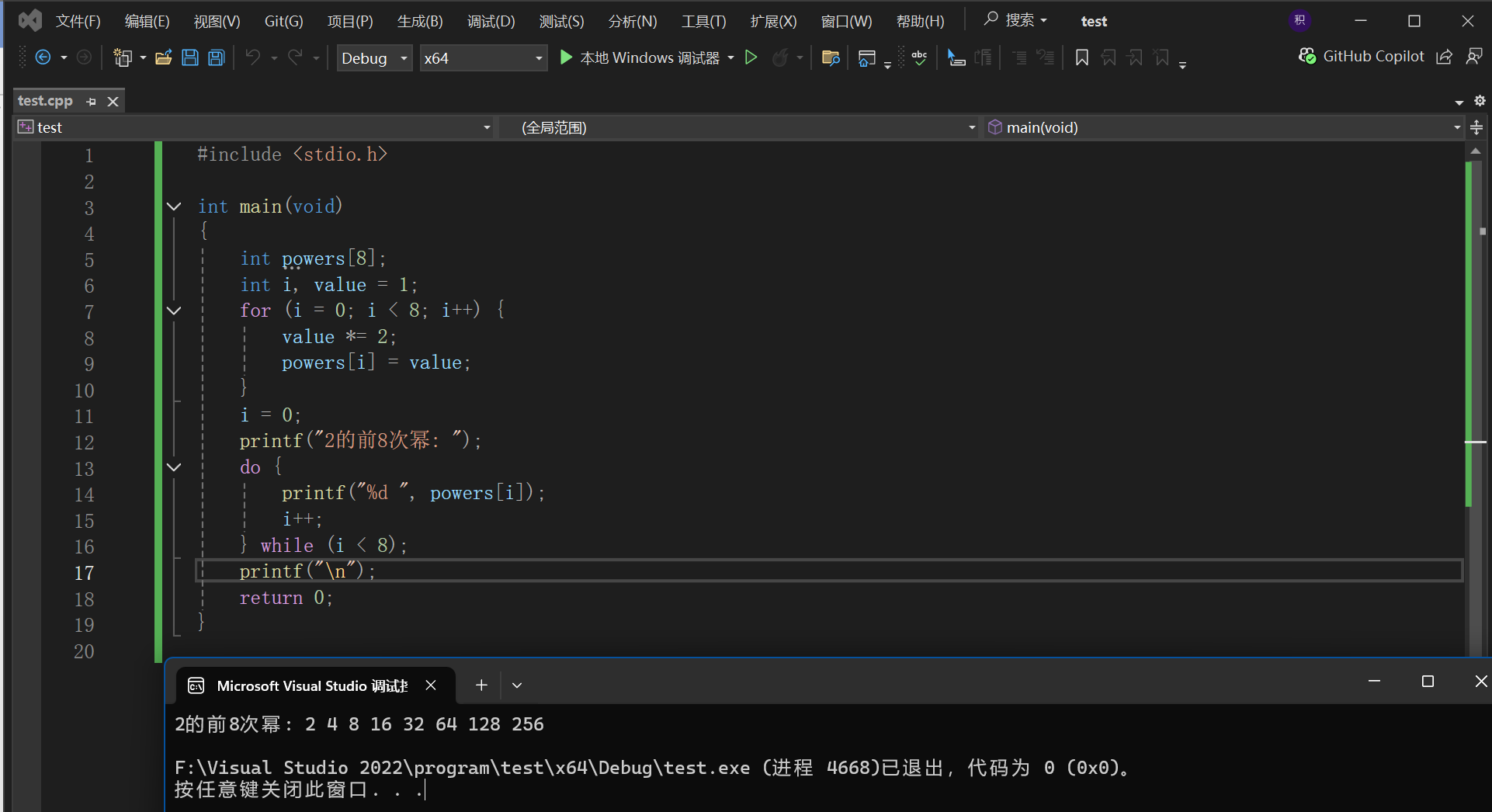The width and height of the screenshot is (1492, 812).
Task: Collapse the main function code block
Action: (174, 206)
